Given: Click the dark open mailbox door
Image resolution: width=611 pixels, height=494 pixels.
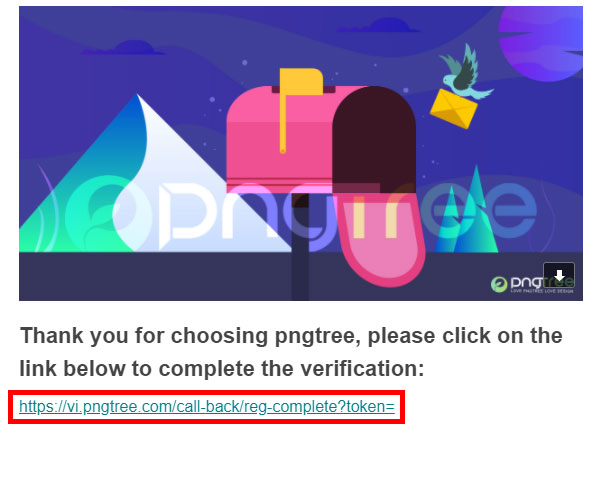Looking at the screenshot, I should (x=374, y=140).
